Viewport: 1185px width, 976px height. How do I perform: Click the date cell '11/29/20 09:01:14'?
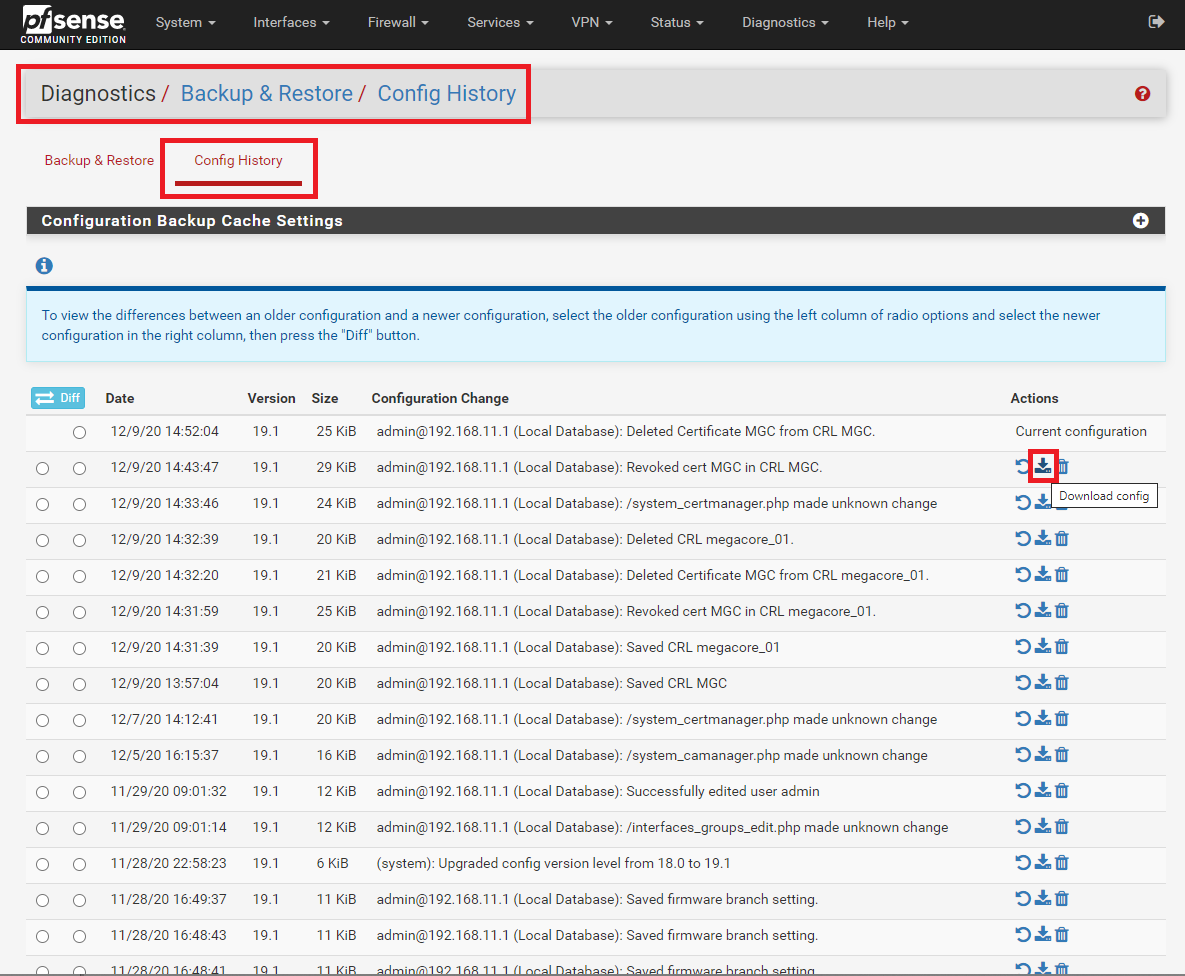[x=169, y=827]
